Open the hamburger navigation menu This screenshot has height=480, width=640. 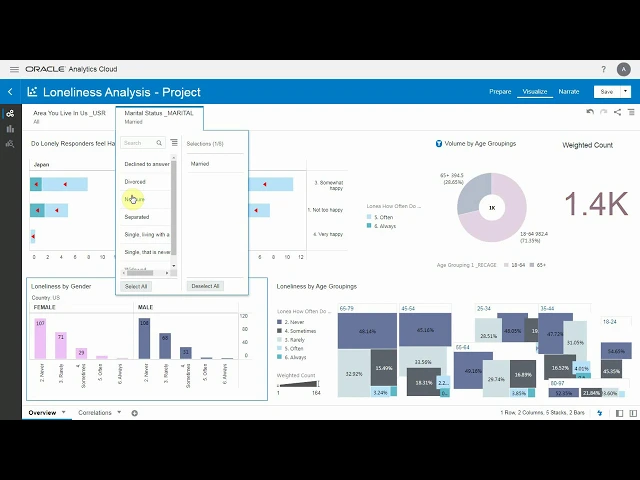[14, 69]
